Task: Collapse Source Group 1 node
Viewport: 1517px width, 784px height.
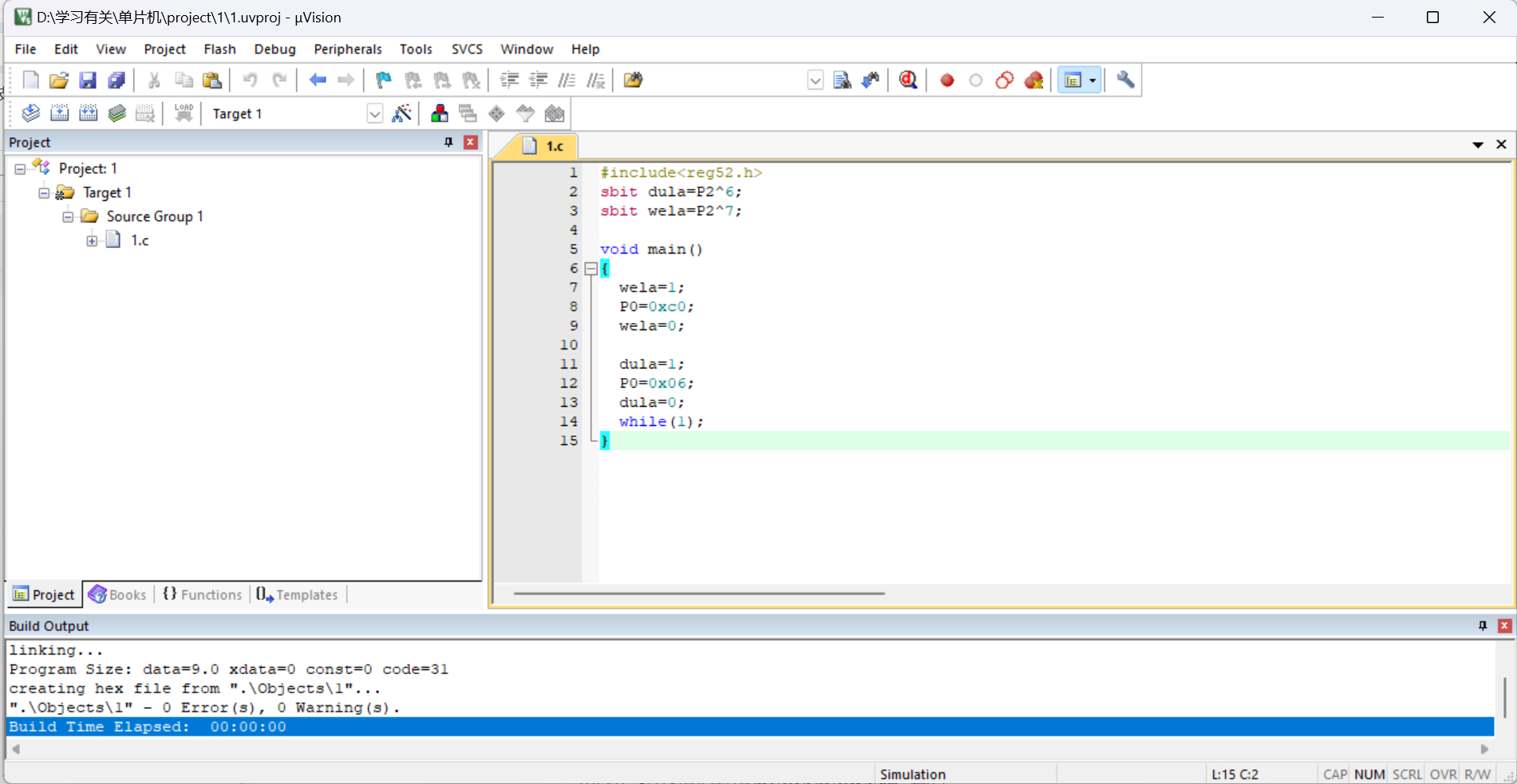Action: [68, 216]
